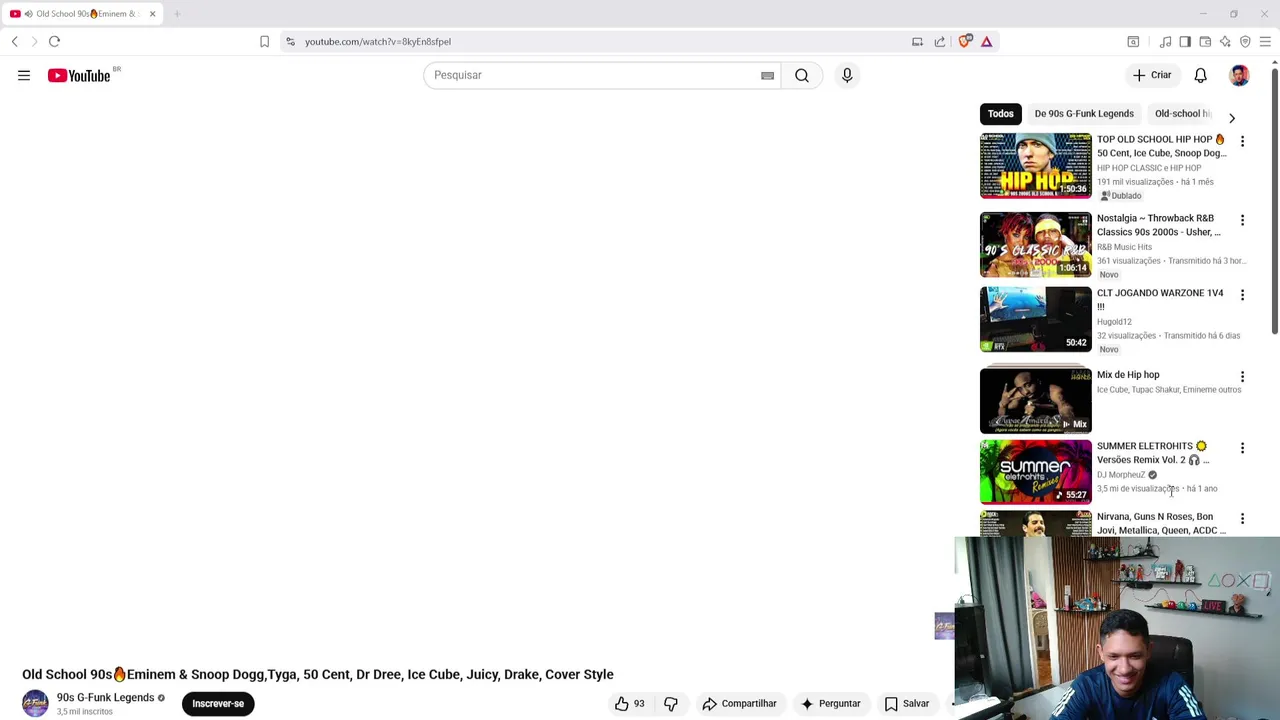This screenshot has width=1280, height=720.
Task: Click the Criar create button
Action: coord(1152,75)
